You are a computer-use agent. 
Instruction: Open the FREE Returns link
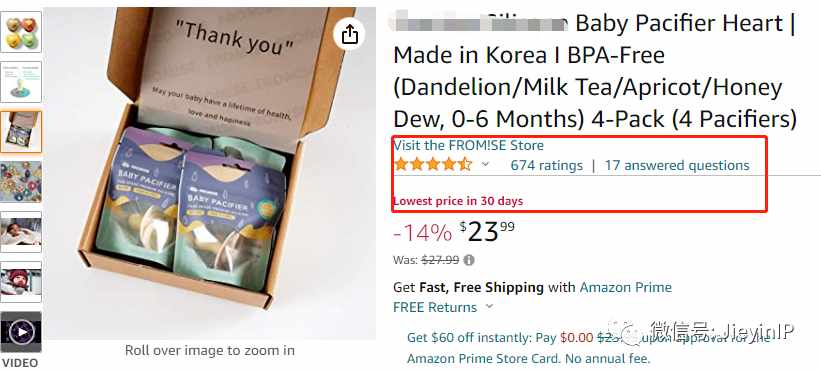pyautogui.click(x=435, y=307)
